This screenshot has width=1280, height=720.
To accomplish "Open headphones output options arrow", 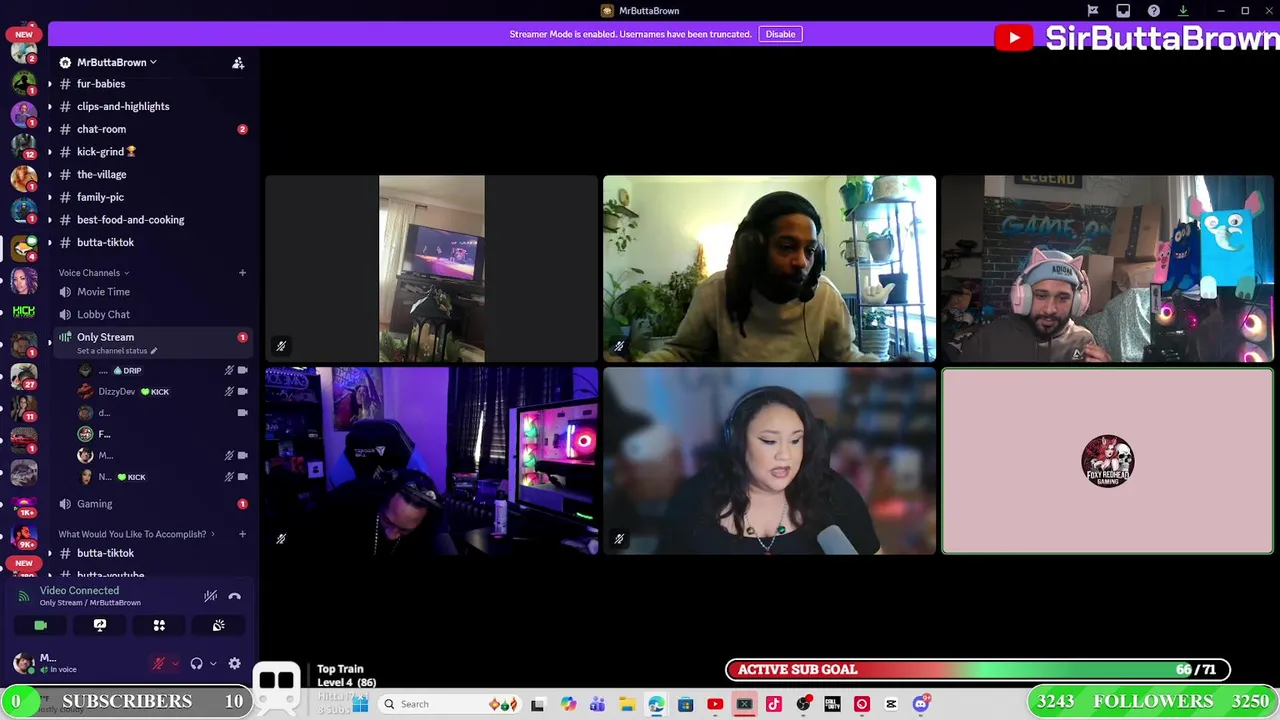I will [213, 663].
